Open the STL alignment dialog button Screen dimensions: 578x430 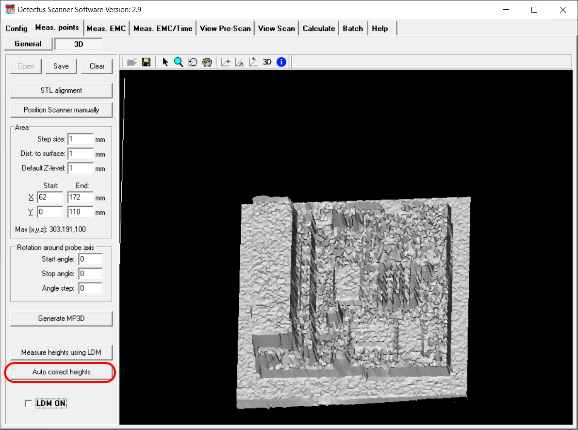pos(61,90)
